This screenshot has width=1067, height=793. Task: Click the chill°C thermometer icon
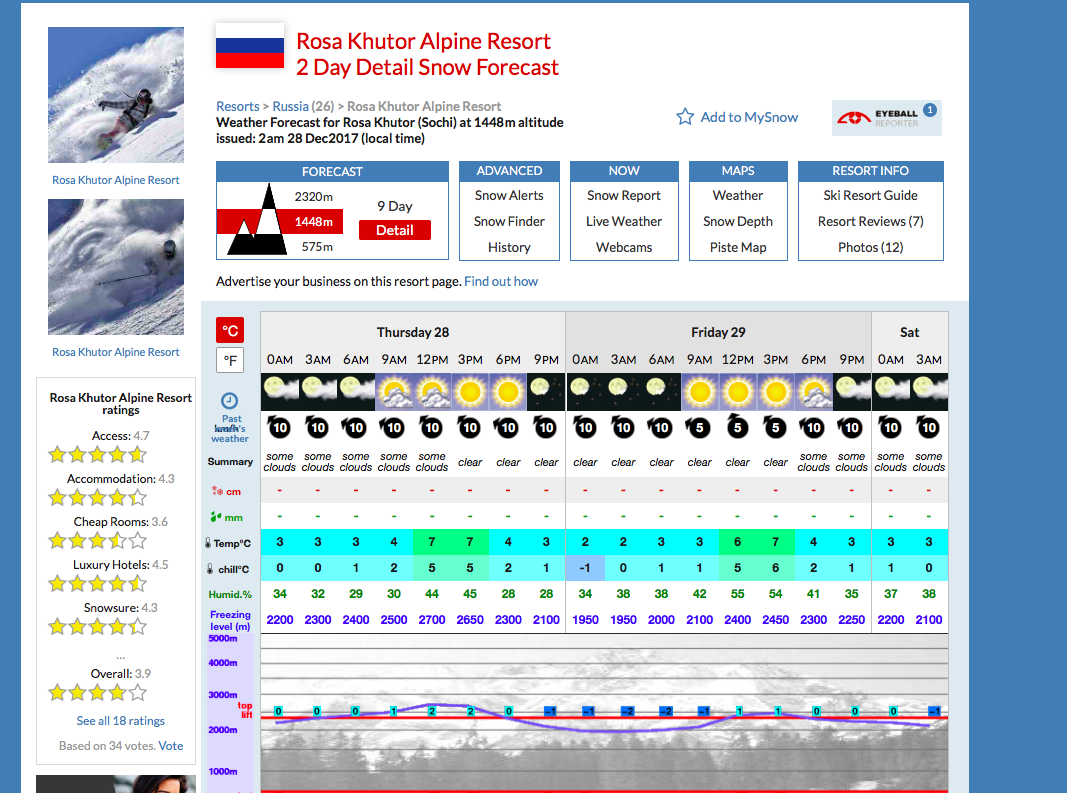coord(210,569)
